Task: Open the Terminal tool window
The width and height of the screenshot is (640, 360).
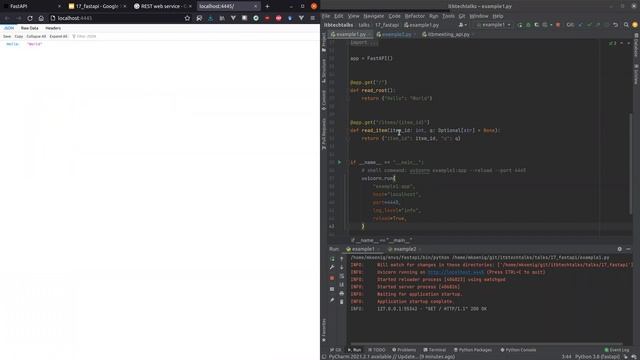Action: (x=435, y=350)
